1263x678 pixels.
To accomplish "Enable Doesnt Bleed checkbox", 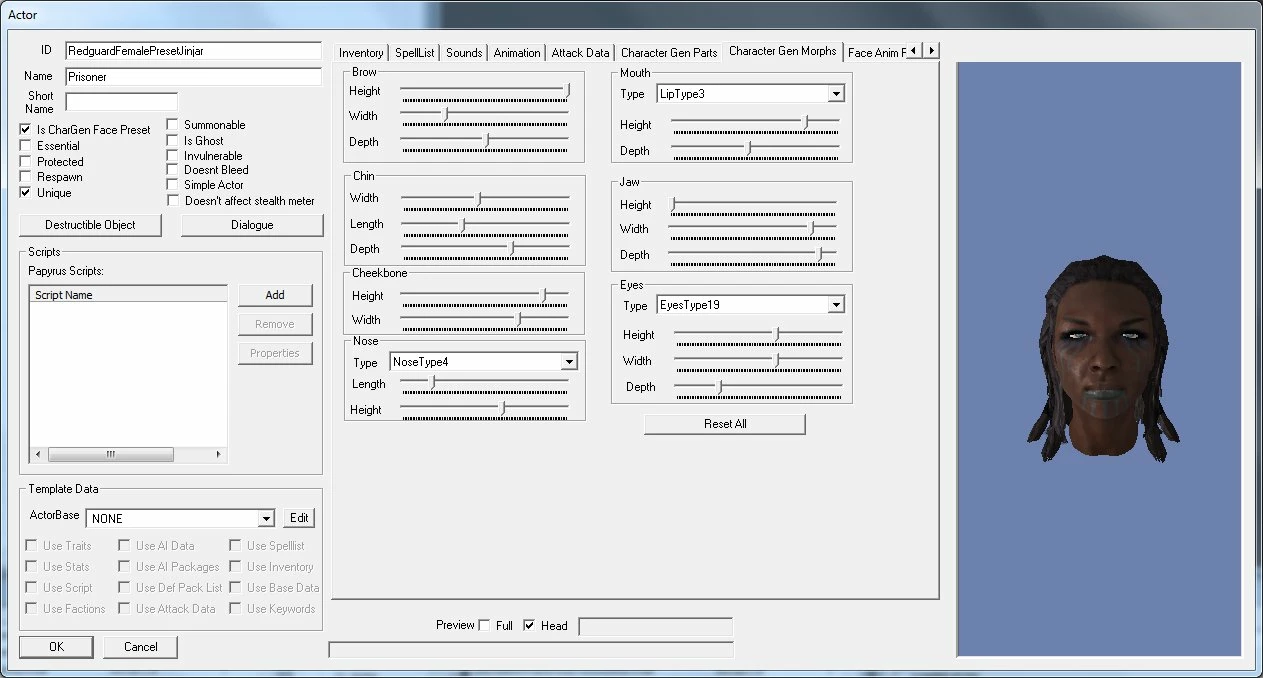I will [x=172, y=170].
